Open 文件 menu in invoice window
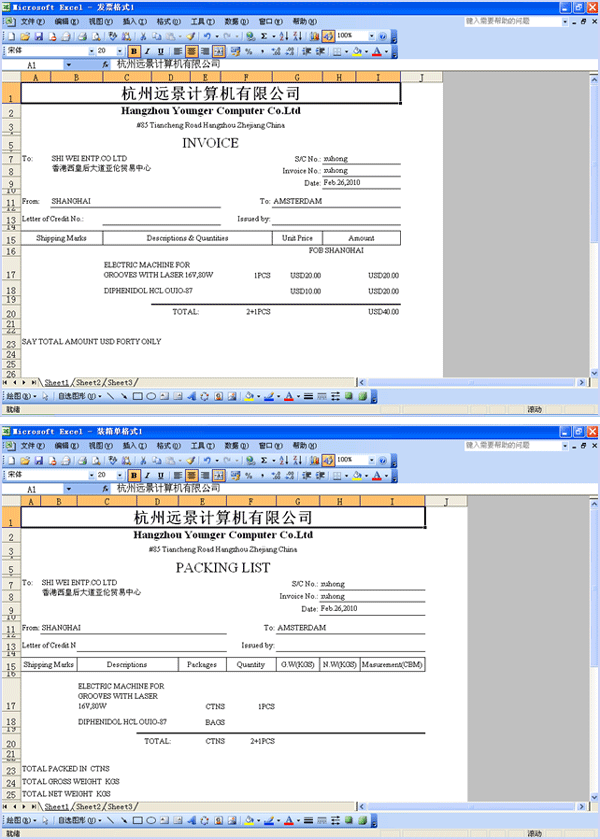This screenshot has width=600, height=839. pyautogui.click(x=33, y=21)
